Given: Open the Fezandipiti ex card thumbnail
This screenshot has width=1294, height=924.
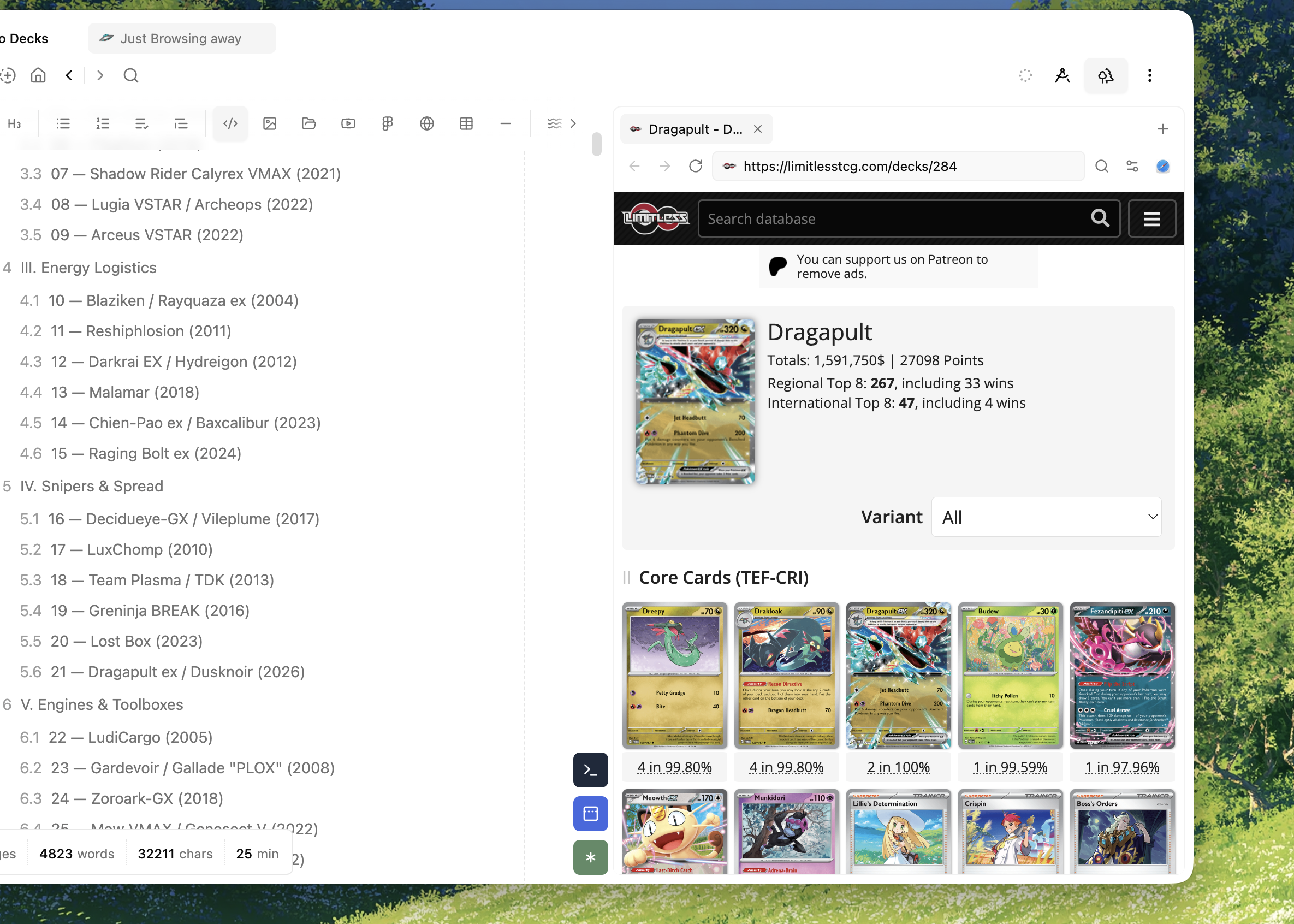Looking at the screenshot, I should (1122, 676).
